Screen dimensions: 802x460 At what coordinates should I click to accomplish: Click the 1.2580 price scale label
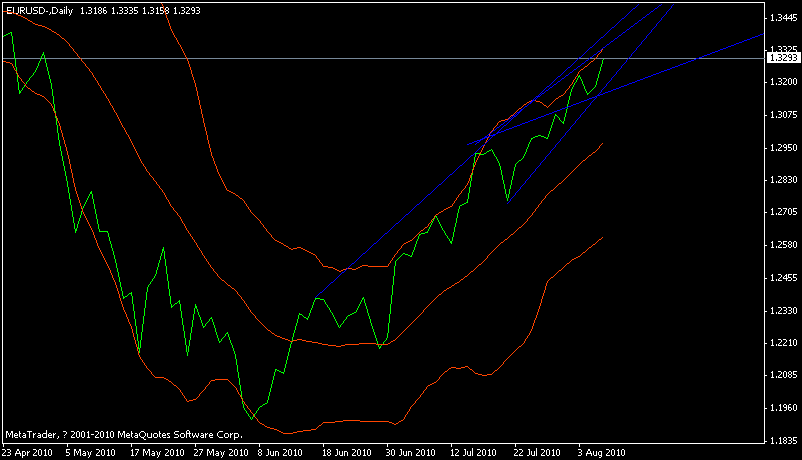click(x=783, y=245)
